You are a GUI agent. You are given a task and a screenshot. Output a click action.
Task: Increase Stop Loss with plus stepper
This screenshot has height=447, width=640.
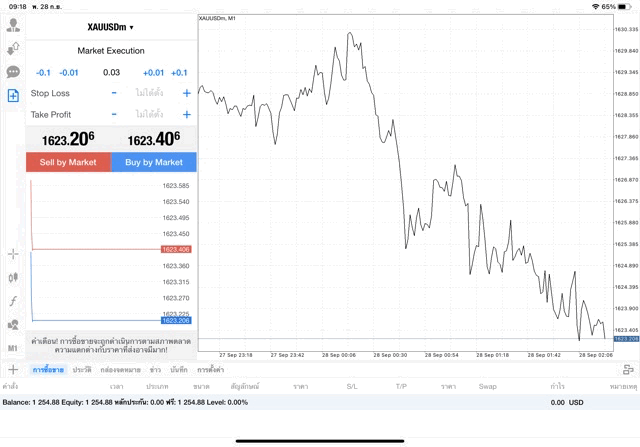[x=186, y=93]
